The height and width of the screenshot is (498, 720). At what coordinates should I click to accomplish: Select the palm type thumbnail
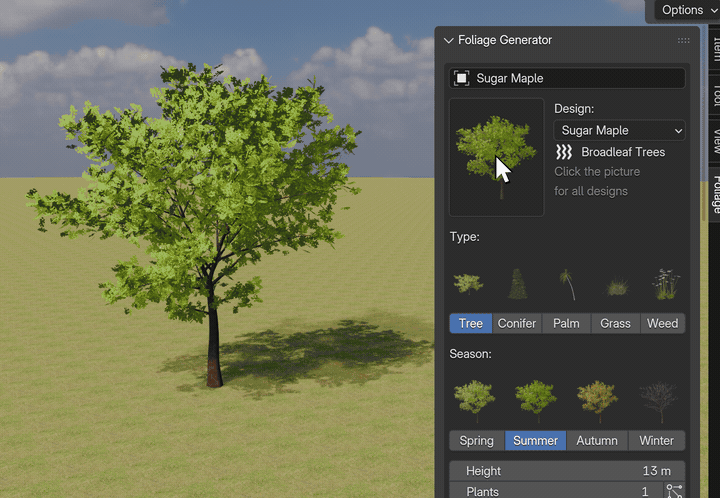tap(568, 285)
